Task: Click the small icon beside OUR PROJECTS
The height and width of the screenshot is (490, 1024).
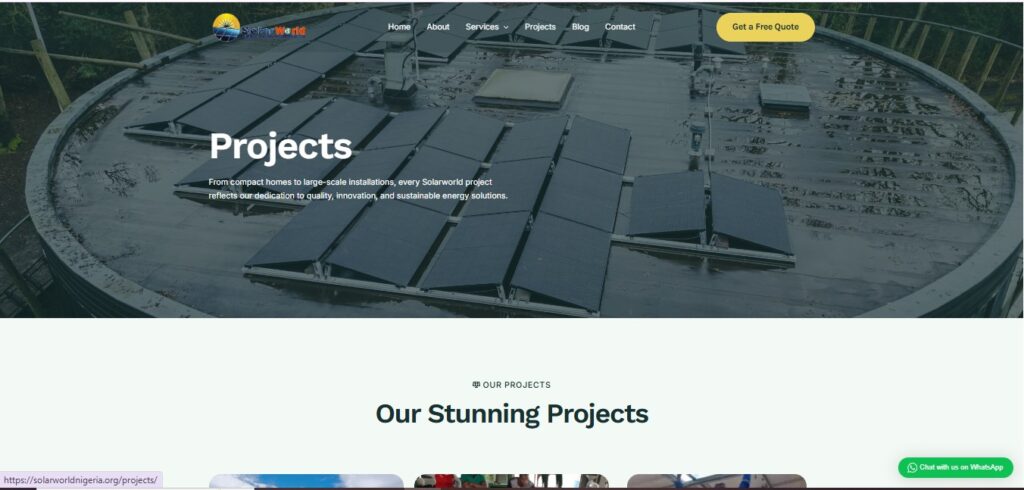Action: 476,385
